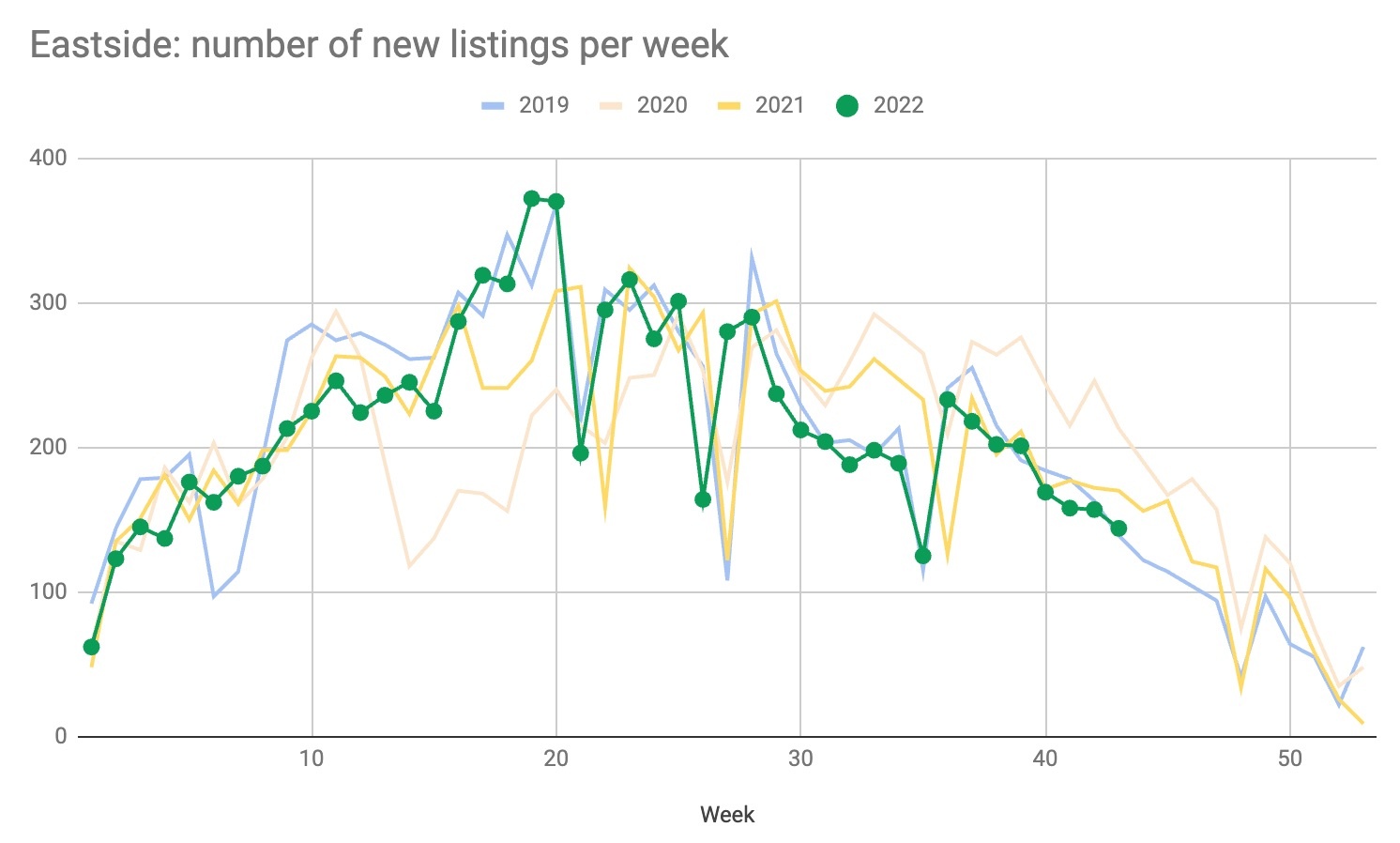Image resolution: width=1400 pixels, height=843 pixels.
Task: Click the green 2022 low point at week 35
Action: pyautogui.click(x=922, y=556)
